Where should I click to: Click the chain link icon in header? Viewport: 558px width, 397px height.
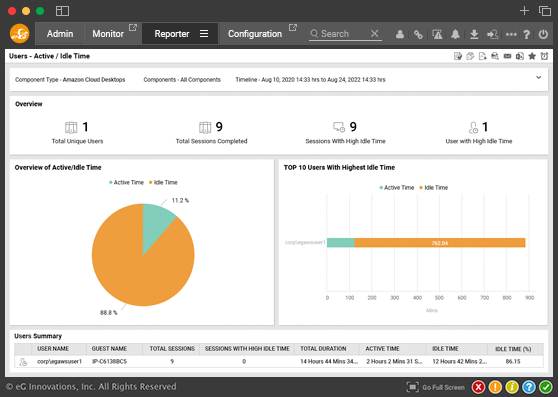click(x=418, y=34)
